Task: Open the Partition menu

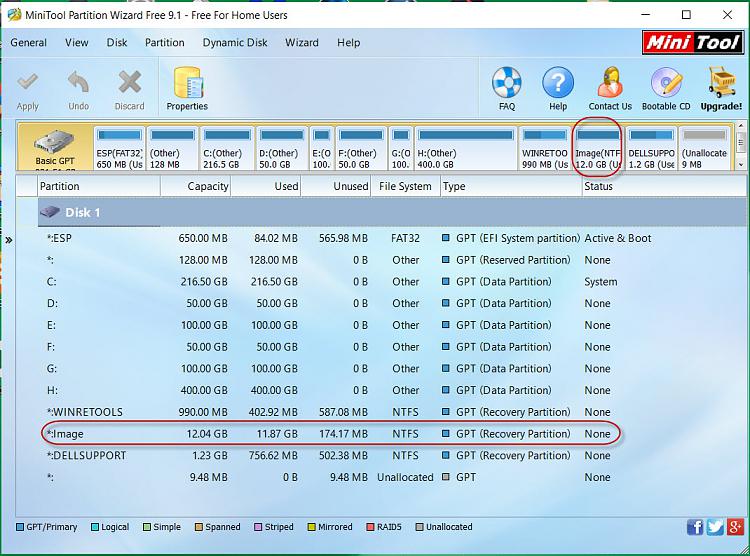Action: (x=165, y=43)
